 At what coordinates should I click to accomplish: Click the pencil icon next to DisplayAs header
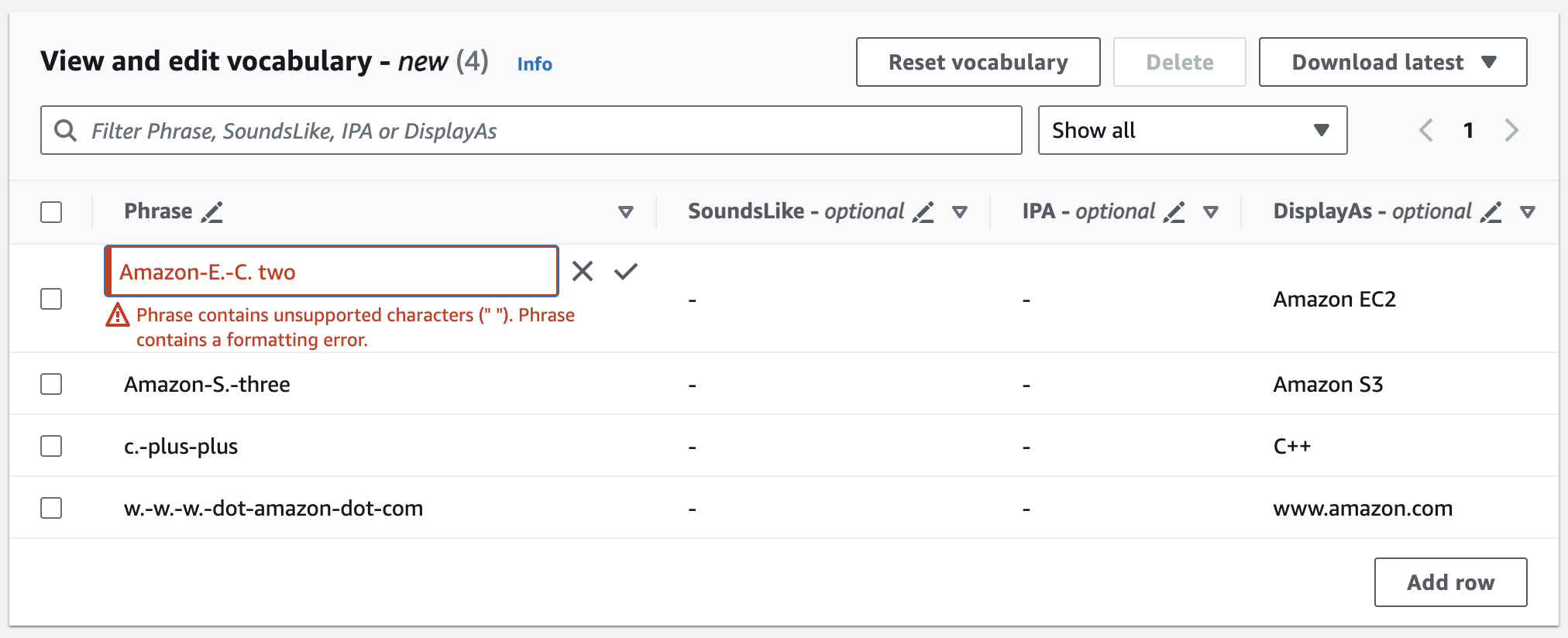1491,212
